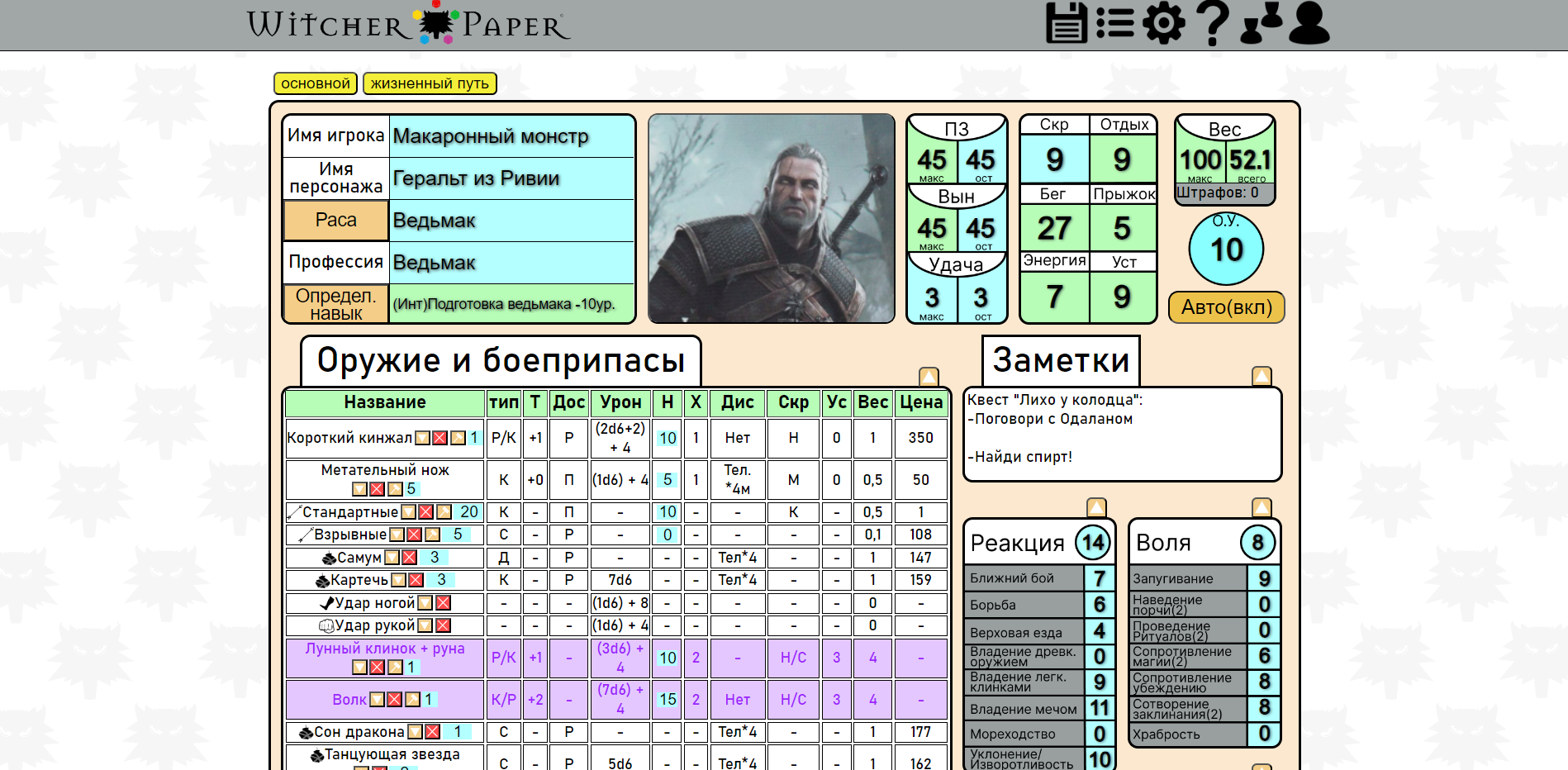1568x770 pixels.
Task: Remove Взрывные arrows with red X
Action: (x=415, y=535)
